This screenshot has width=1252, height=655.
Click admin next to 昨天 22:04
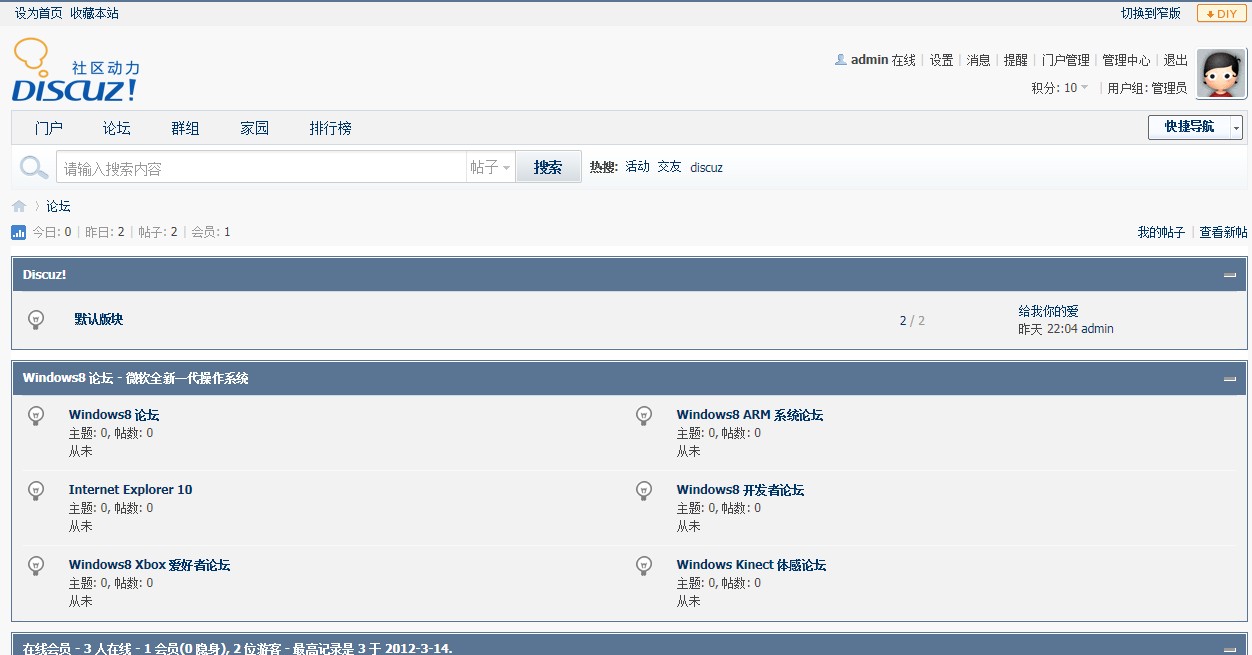tap(1097, 329)
